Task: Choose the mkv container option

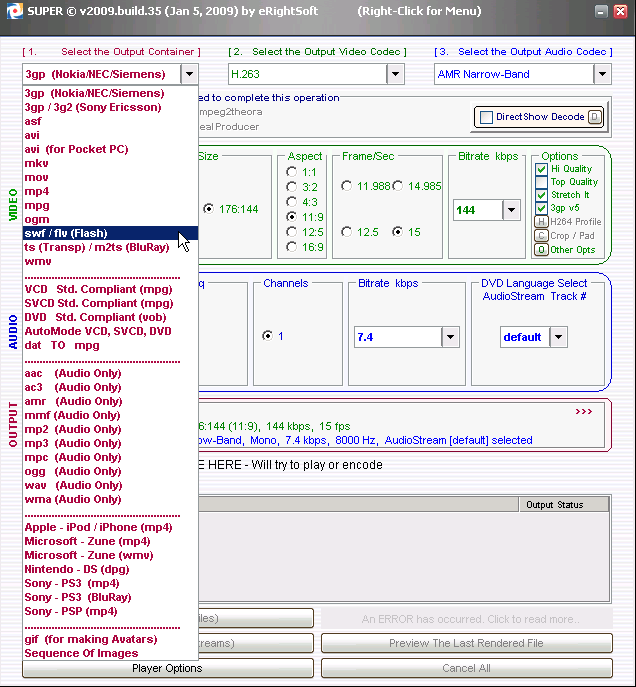Action: click(110, 163)
